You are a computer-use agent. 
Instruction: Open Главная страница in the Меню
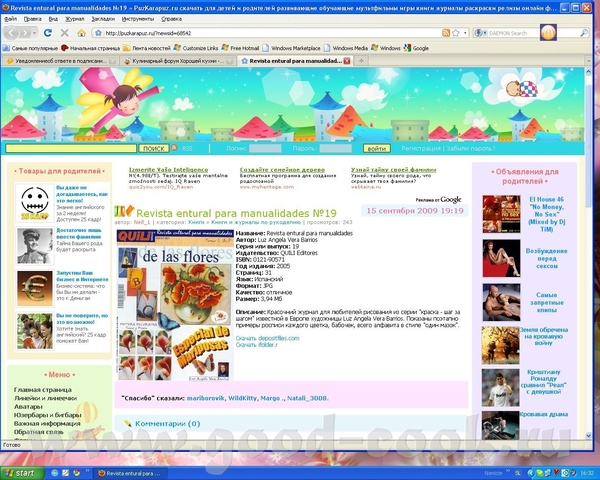43,390
